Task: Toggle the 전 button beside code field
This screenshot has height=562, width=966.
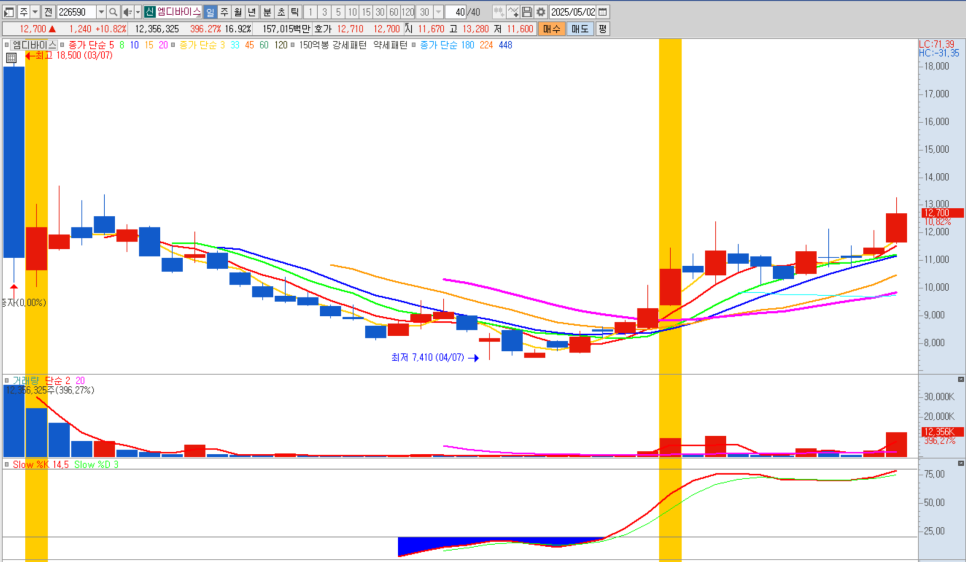Action: 48,12
